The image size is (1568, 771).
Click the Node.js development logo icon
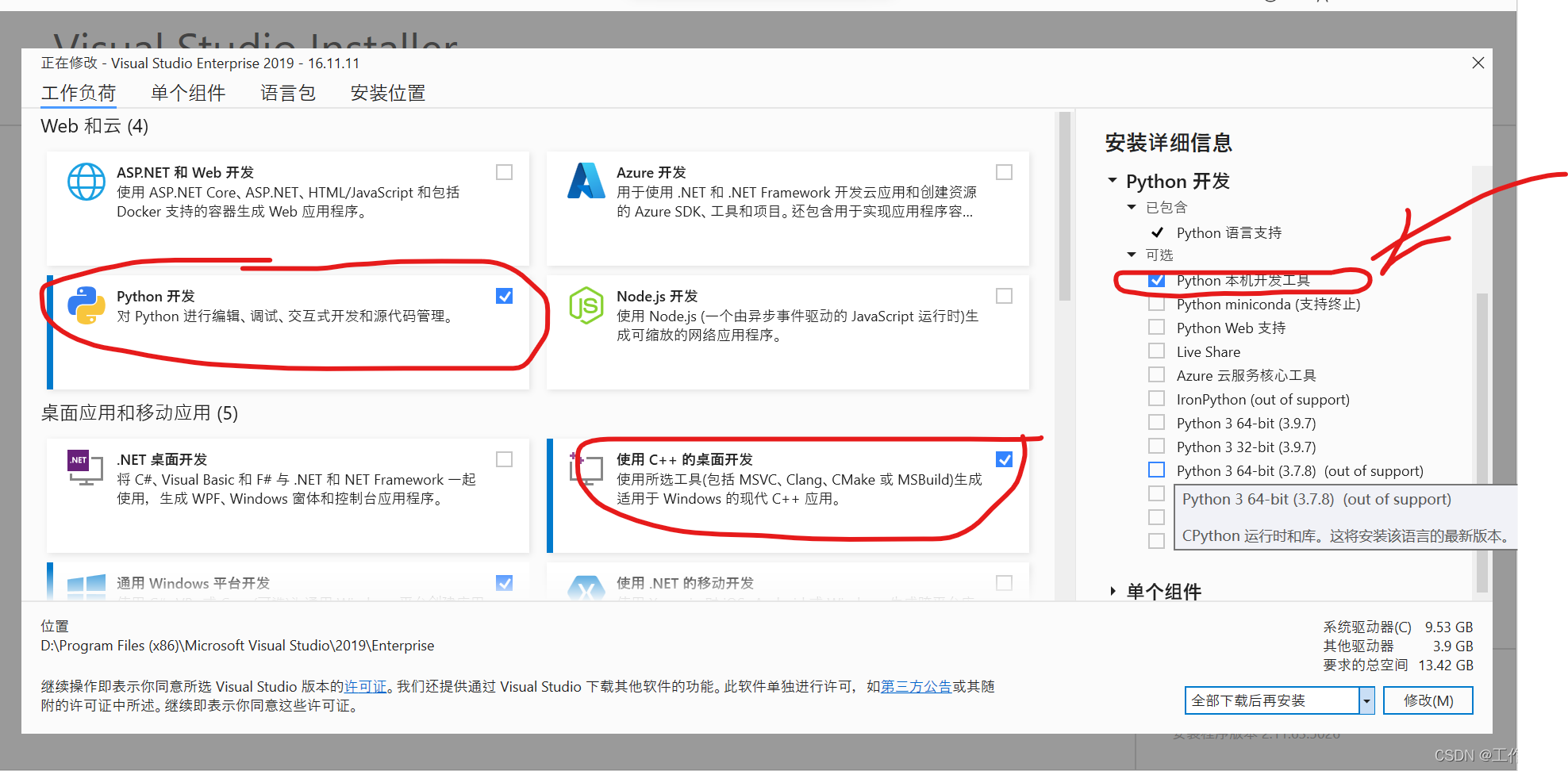(x=586, y=305)
